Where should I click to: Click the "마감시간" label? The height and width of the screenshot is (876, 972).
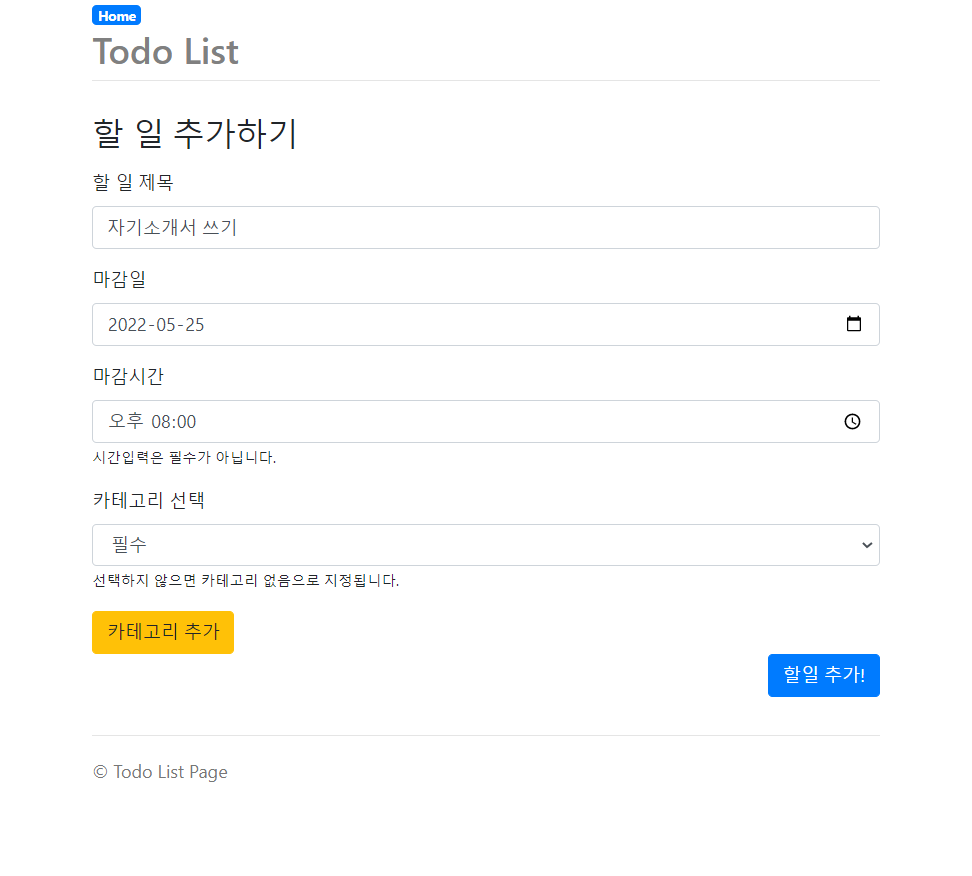coord(127,376)
